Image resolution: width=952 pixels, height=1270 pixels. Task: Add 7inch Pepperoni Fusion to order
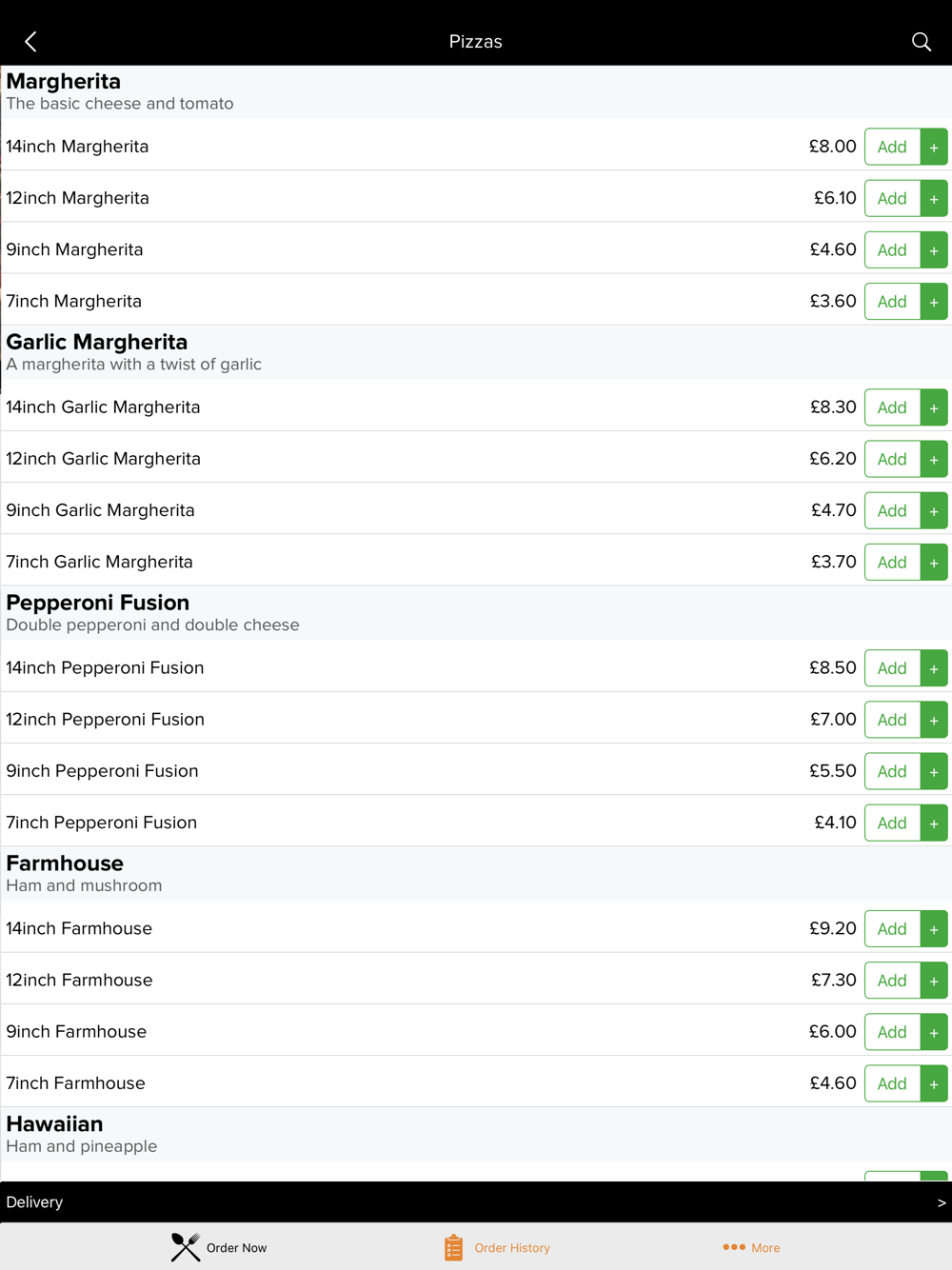[892, 823]
